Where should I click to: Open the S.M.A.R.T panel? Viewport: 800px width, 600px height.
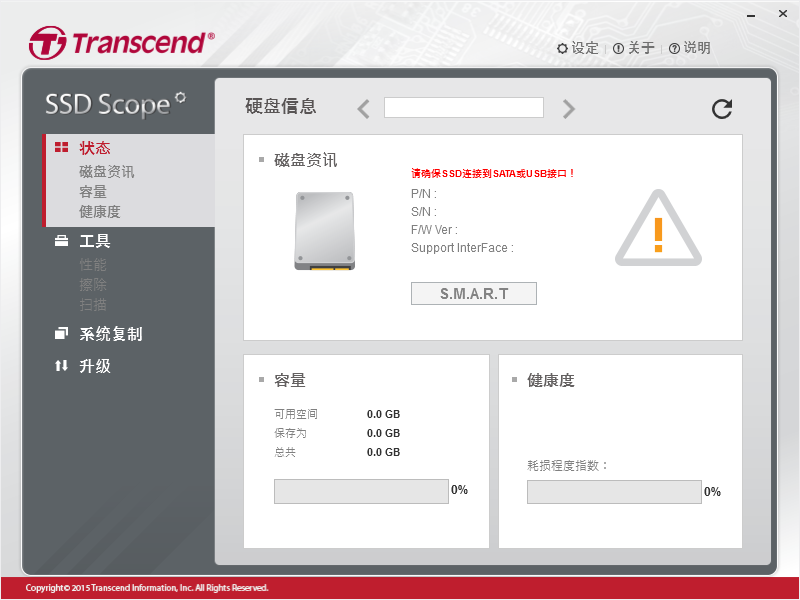click(473, 293)
